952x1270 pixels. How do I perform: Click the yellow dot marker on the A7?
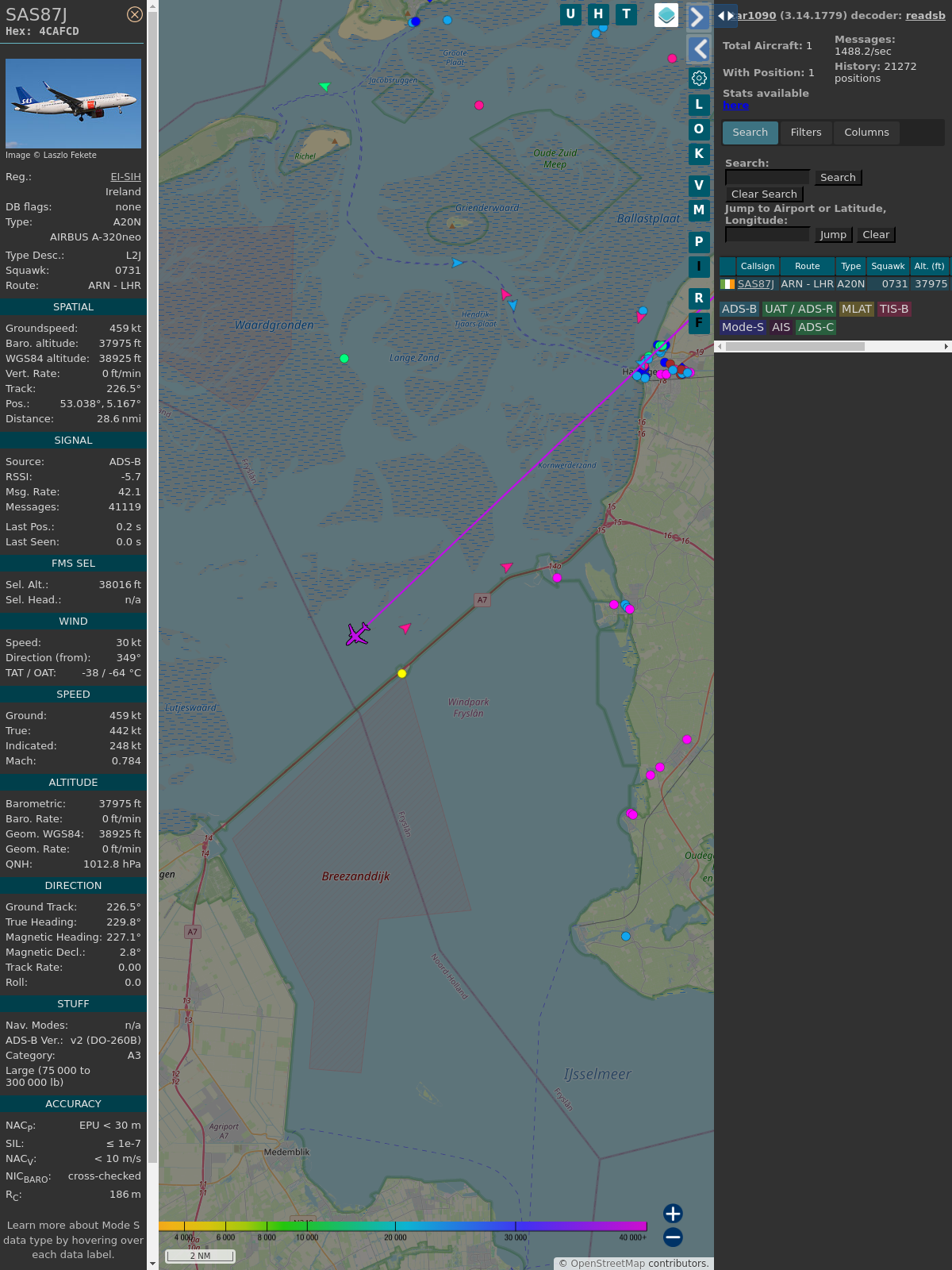(x=402, y=673)
